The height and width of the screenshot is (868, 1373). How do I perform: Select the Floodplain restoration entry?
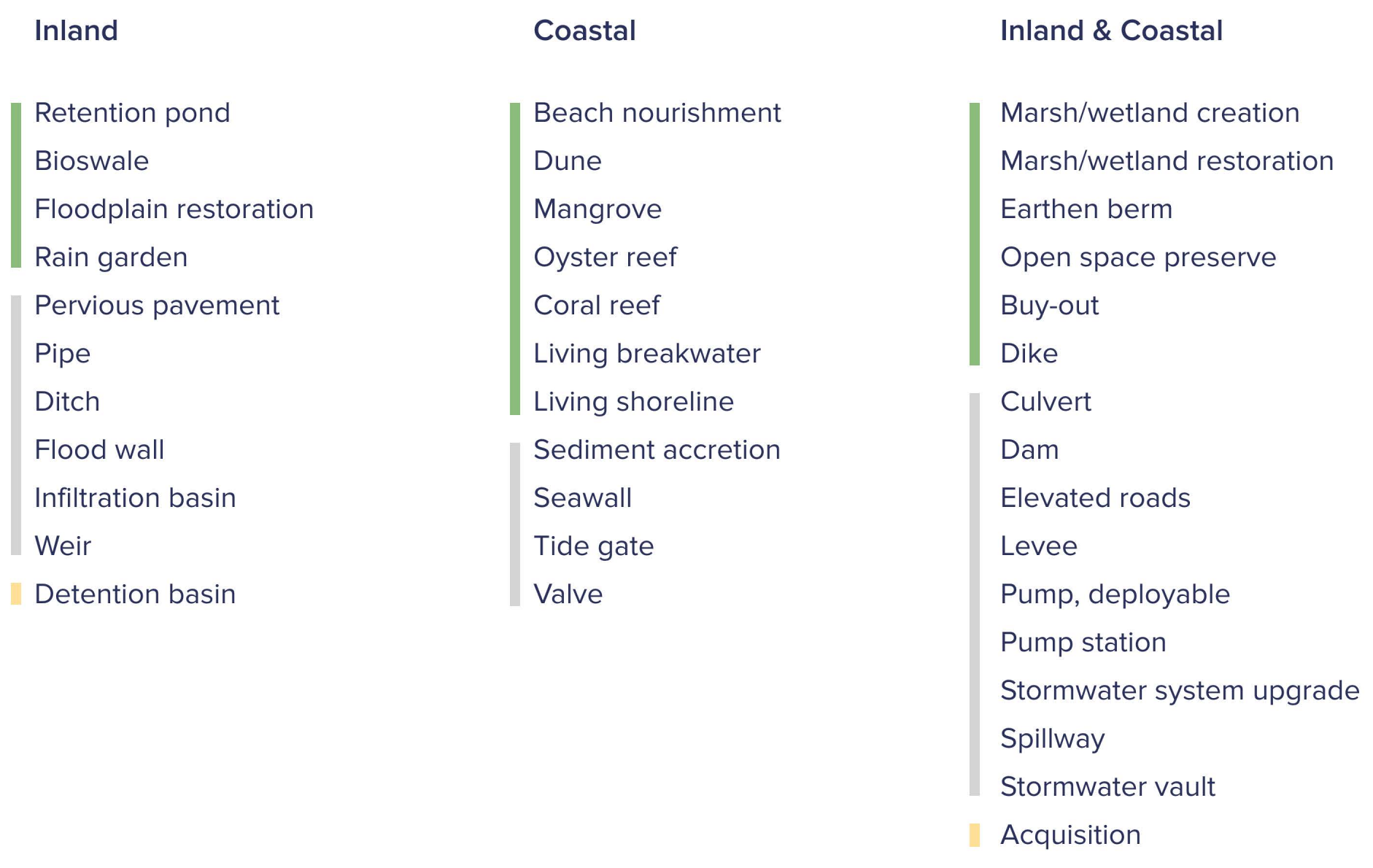(x=174, y=209)
